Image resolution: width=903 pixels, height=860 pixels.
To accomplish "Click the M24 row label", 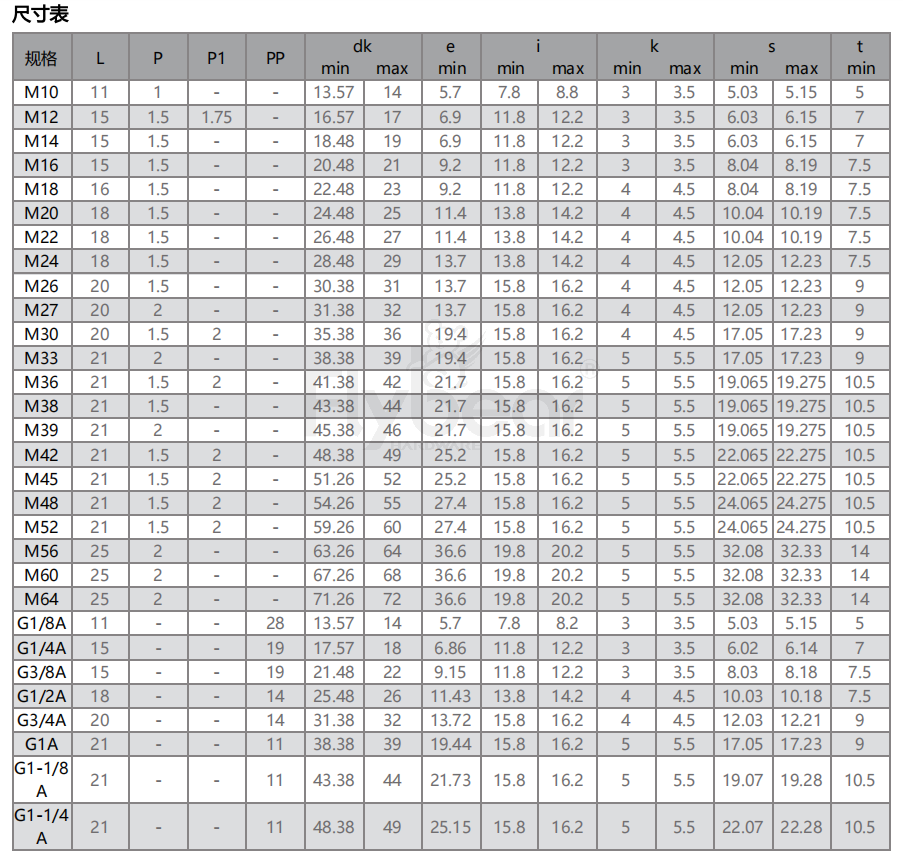I will coord(41,262).
